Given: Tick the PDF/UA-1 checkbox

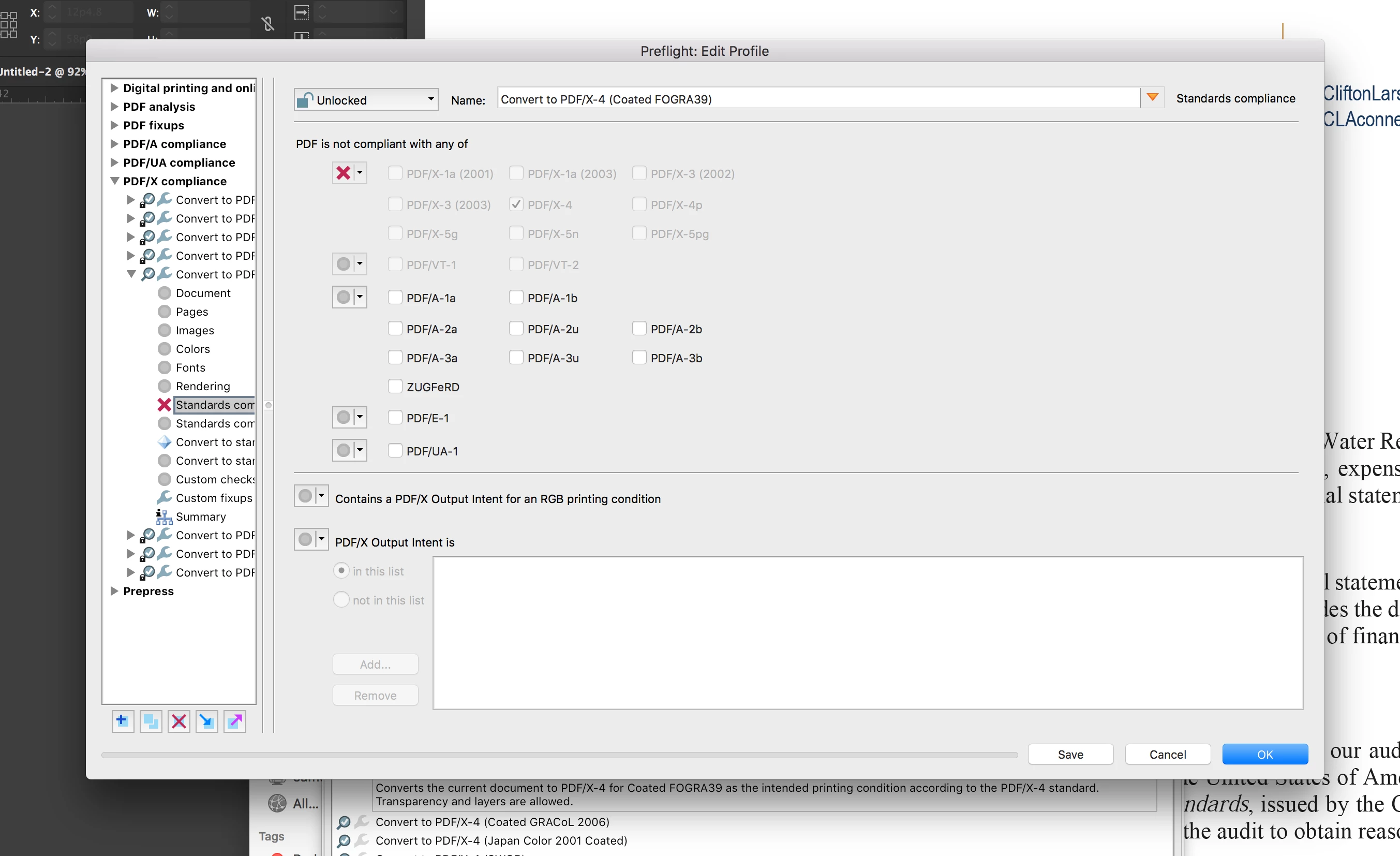Looking at the screenshot, I should click(395, 451).
